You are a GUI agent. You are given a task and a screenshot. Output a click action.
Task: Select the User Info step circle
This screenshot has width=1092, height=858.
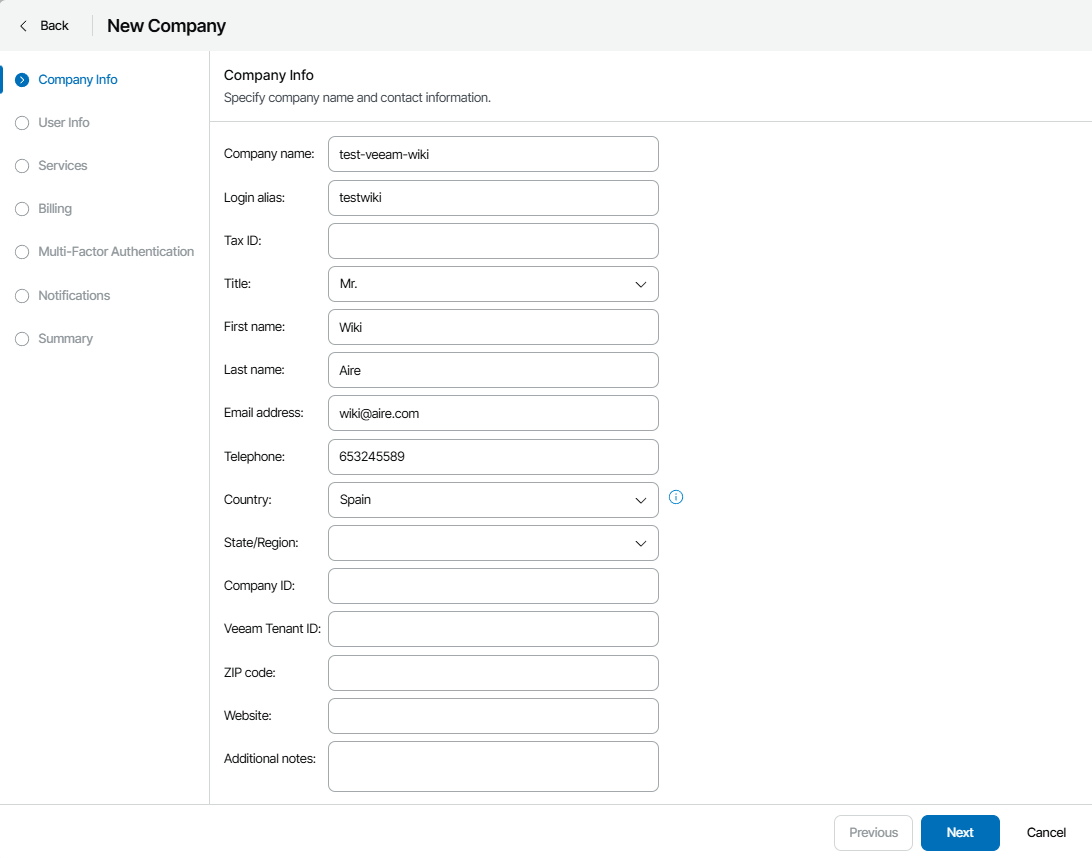coord(21,122)
